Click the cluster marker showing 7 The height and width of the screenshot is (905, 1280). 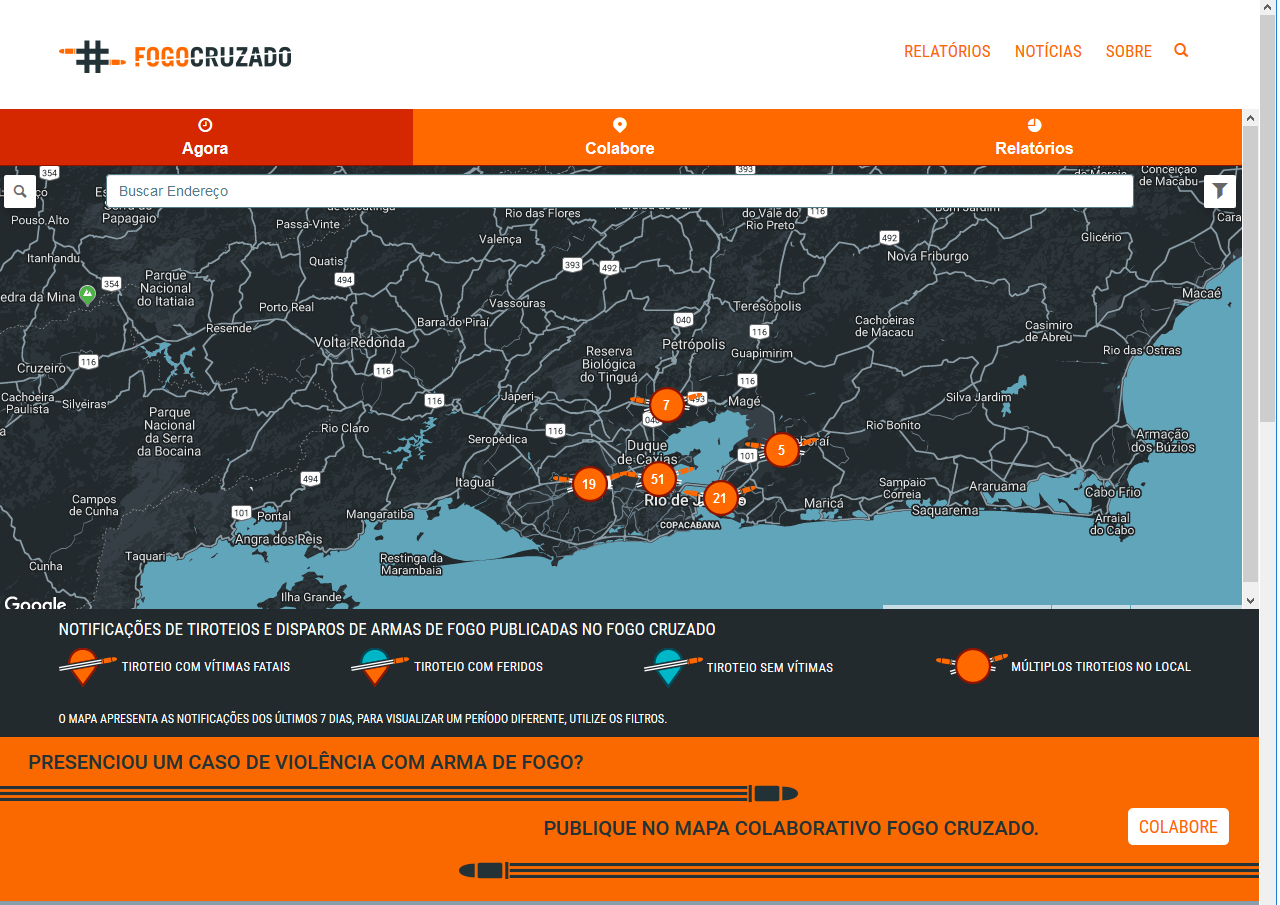tap(666, 405)
